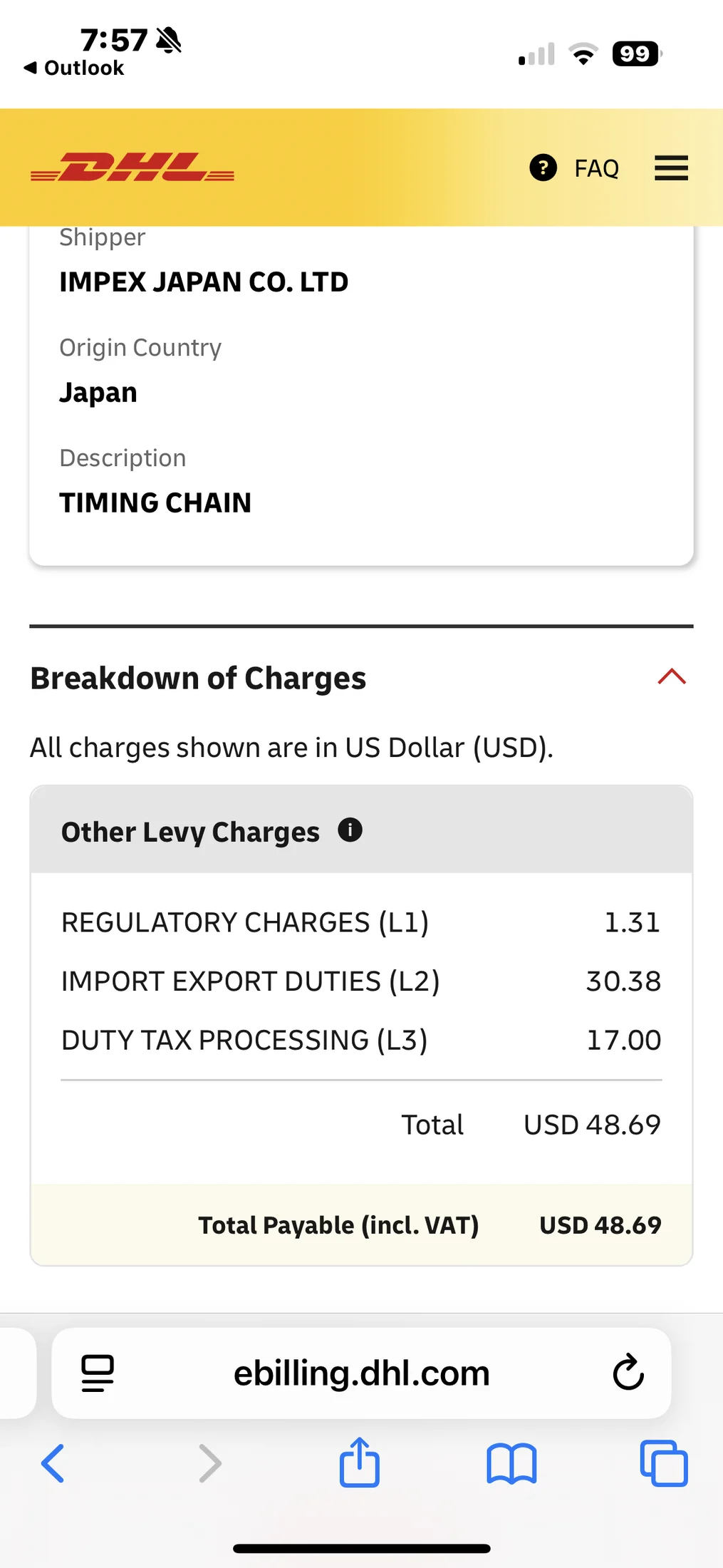Tap the ebilling.dhl.com address field

[361, 1373]
